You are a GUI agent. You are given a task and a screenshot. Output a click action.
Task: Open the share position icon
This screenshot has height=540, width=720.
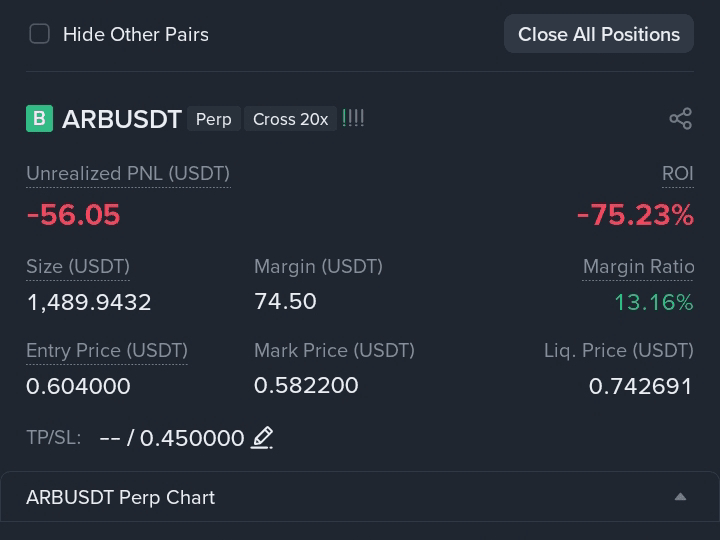click(x=681, y=119)
